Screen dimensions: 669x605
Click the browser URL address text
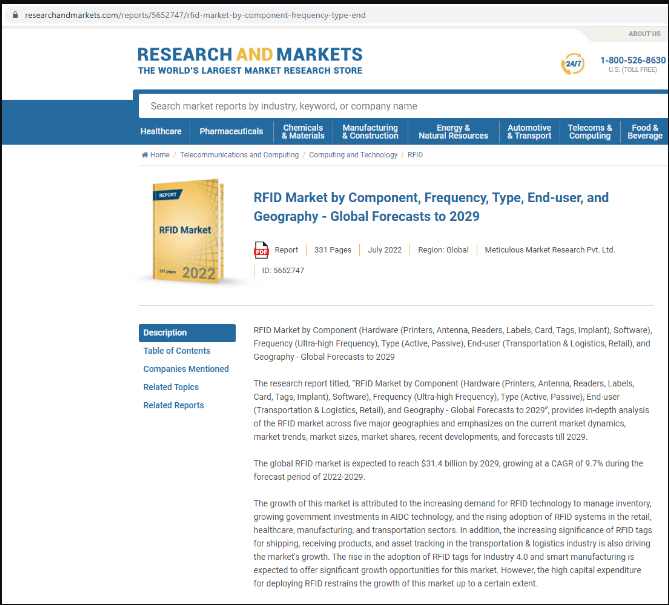[195, 15]
